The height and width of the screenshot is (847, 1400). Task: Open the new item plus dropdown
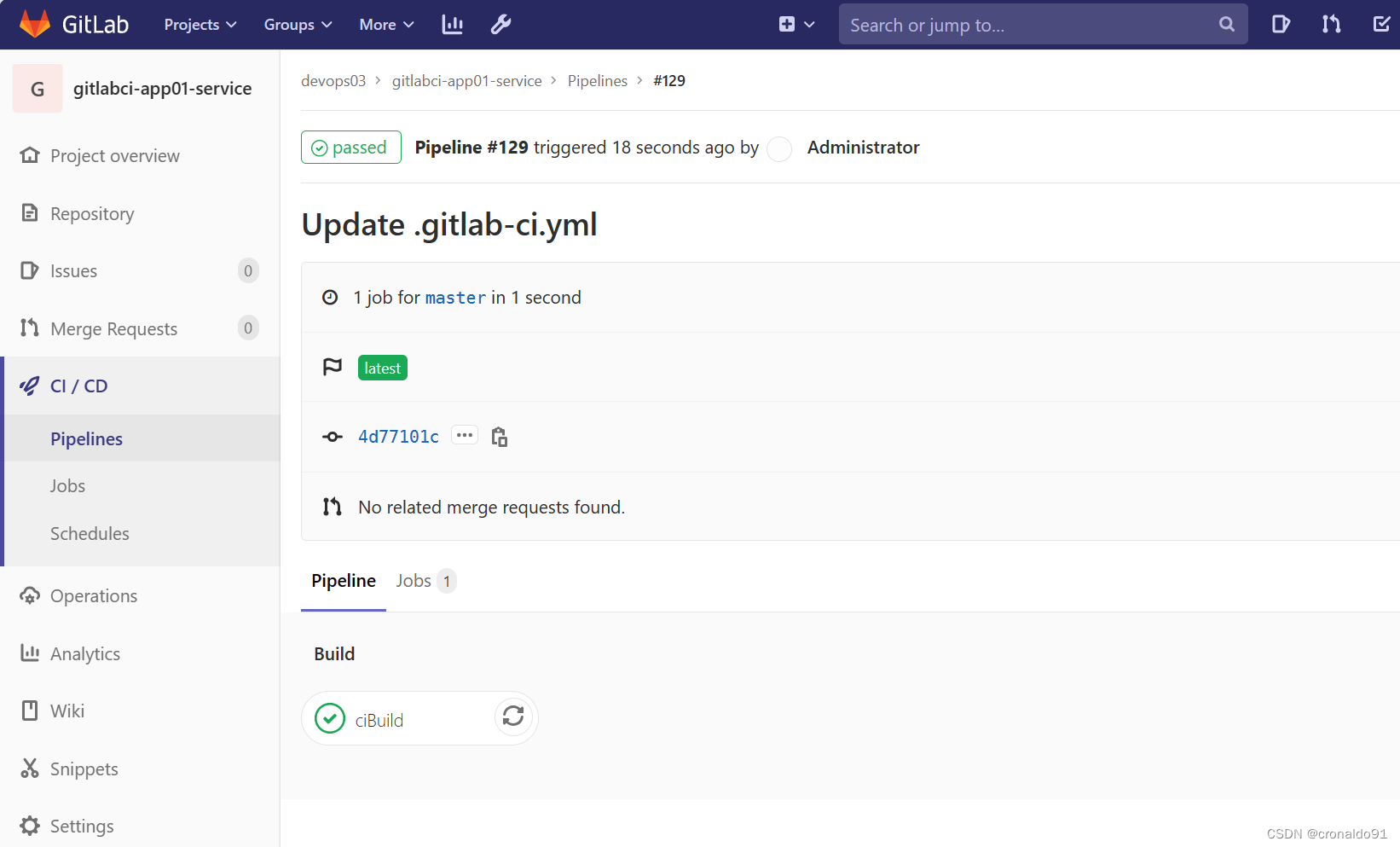click(x=796, y=25)
